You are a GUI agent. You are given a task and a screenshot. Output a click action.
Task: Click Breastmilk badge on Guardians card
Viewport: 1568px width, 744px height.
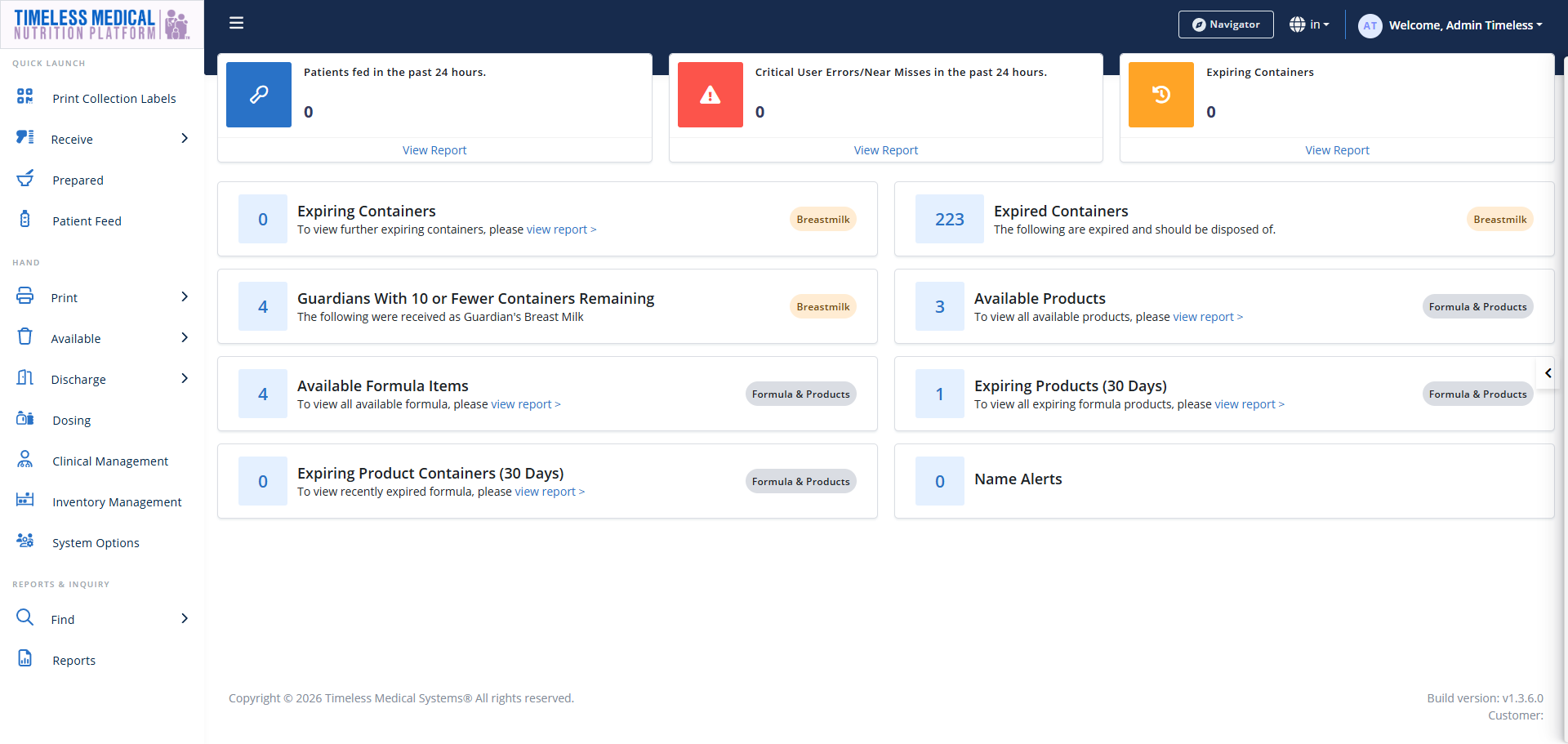(x=823, y=307)
